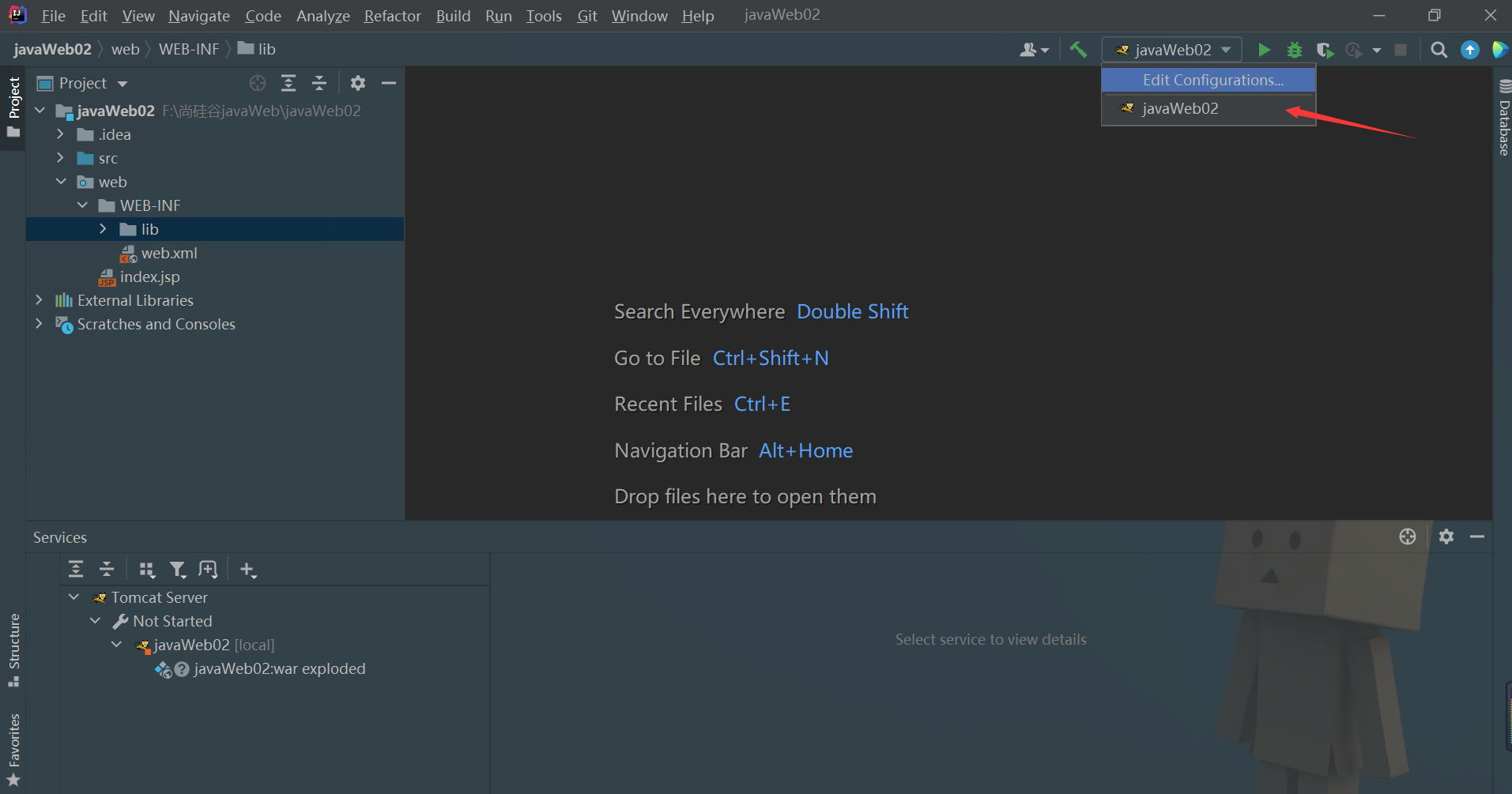1512x794 pixels.
Task: Open Search Everywhere magnifier icon
Action: [x=1439, y=50]
